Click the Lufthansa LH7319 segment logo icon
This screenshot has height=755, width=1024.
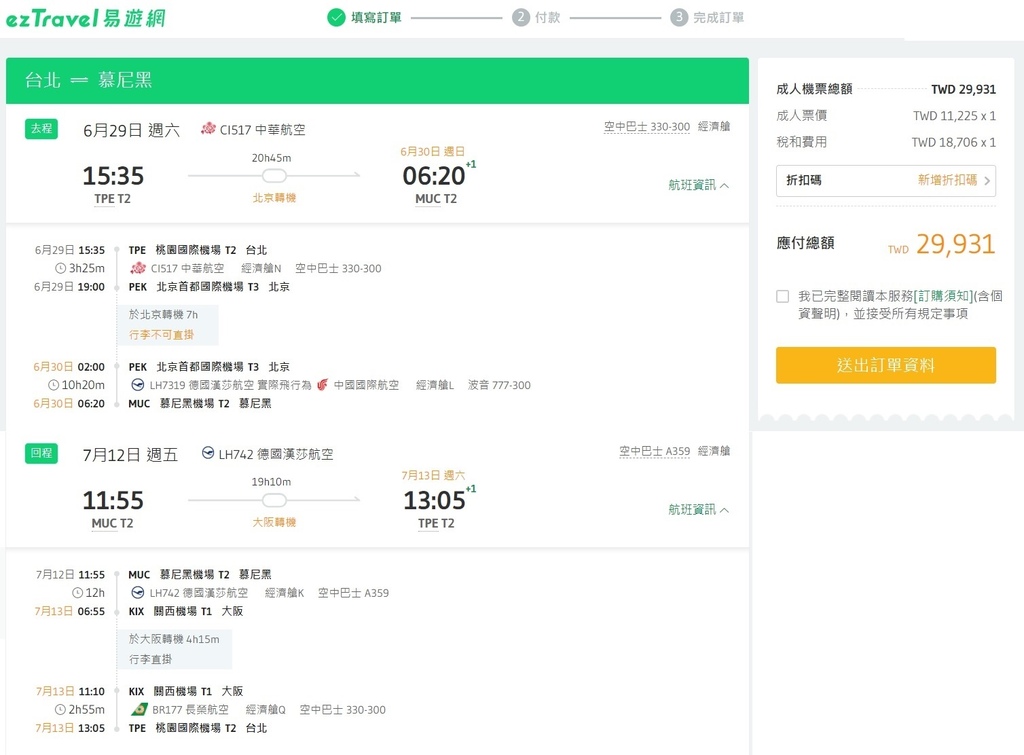138,385
